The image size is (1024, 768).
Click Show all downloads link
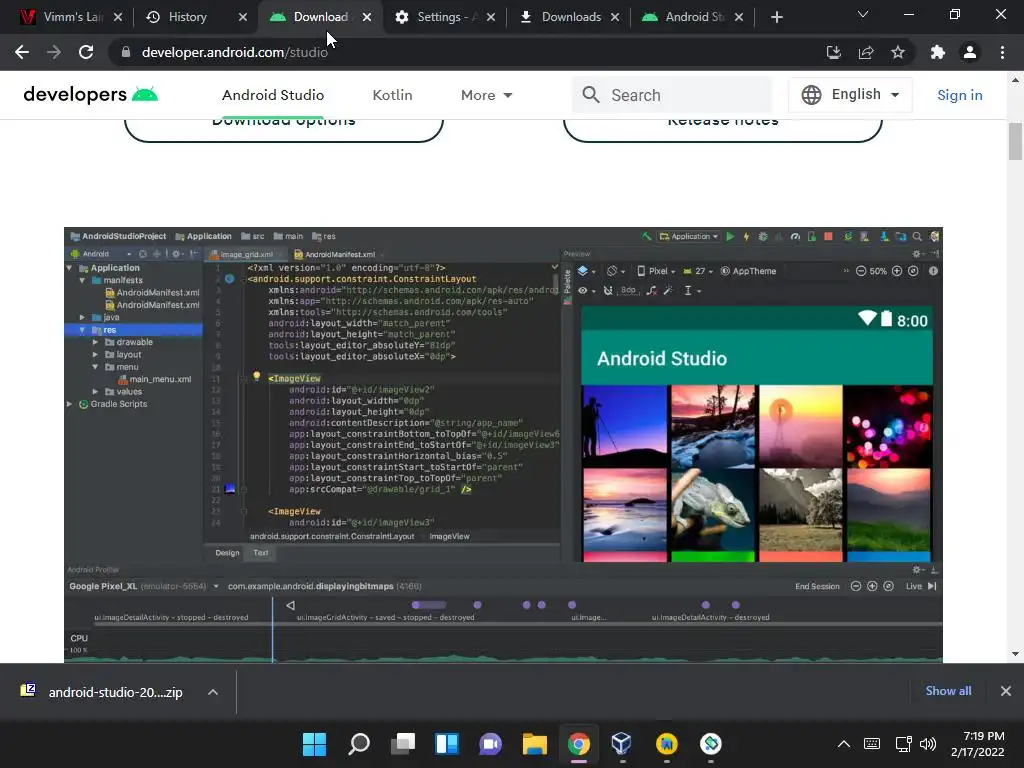pos(948,691)
